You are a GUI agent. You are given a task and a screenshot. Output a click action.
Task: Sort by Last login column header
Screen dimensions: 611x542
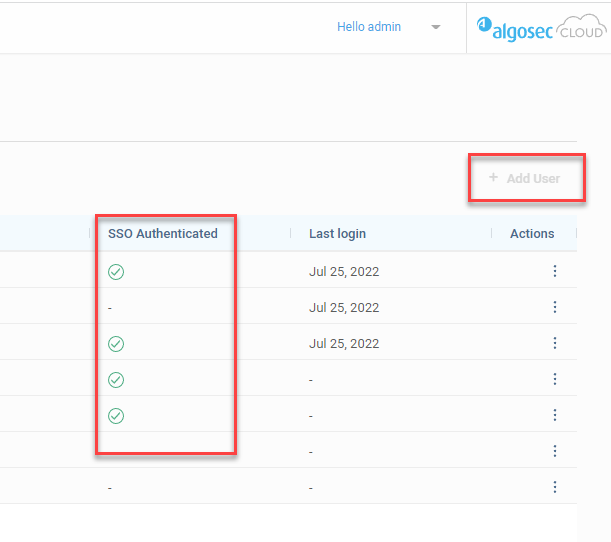point(337,233)
